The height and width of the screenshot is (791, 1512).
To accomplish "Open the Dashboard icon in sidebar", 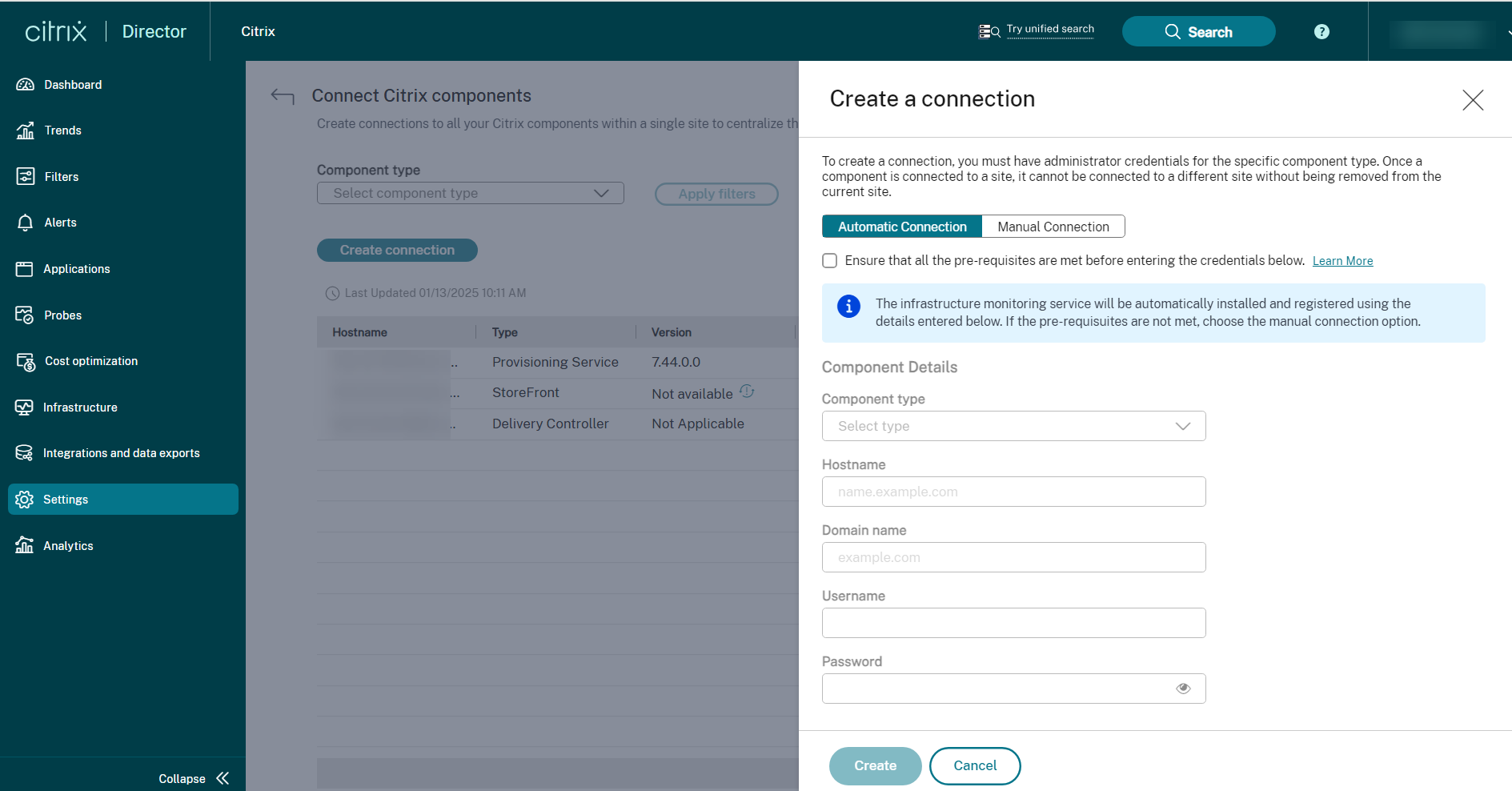I will 26,85.
